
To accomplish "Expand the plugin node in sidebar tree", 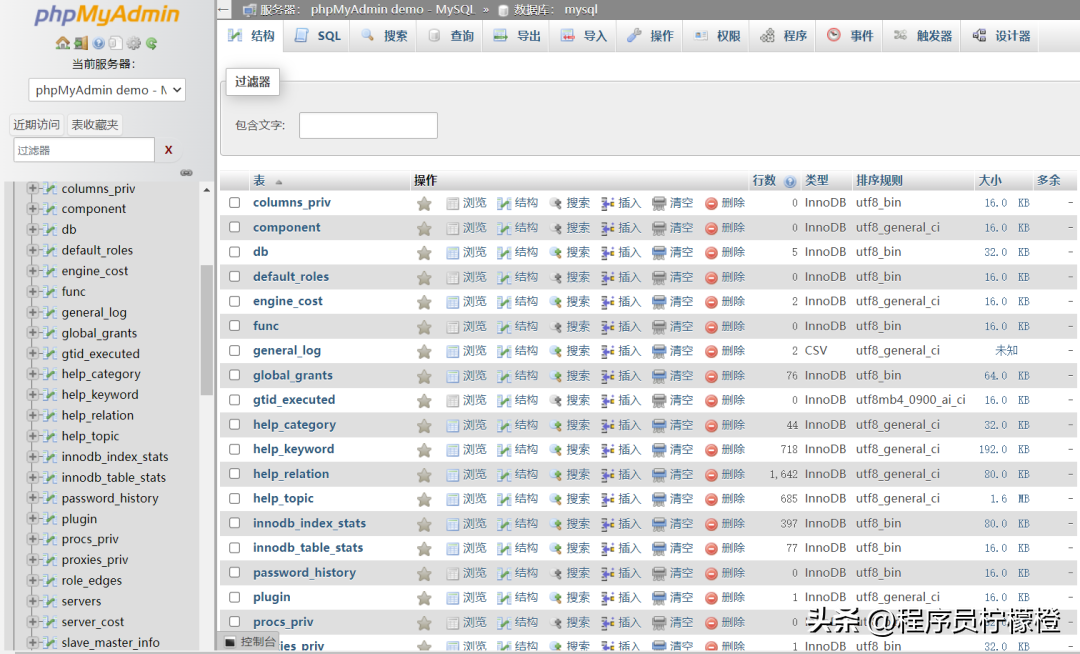I will click(33, 519).
